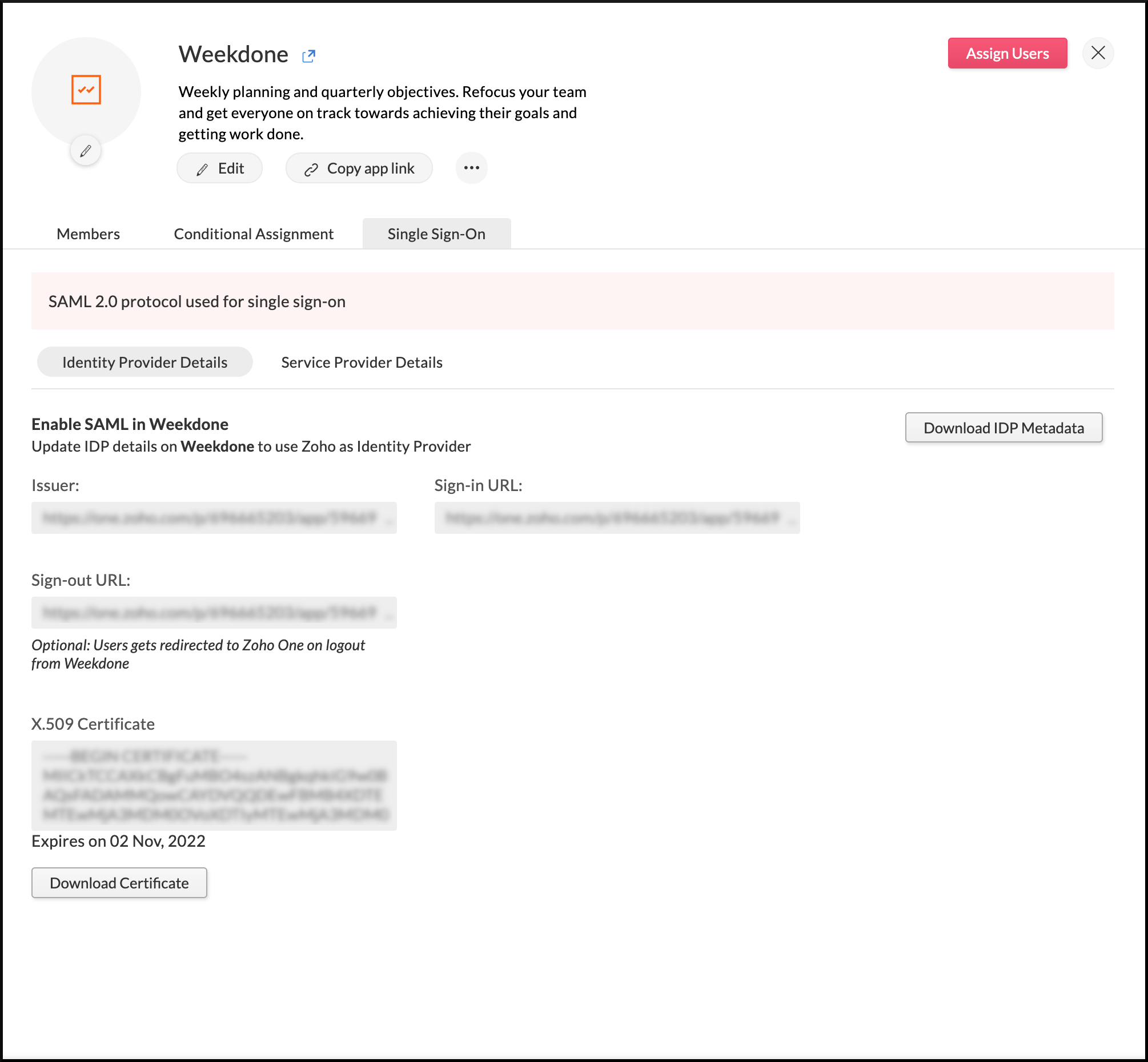
Task: Click the Assign Users button
Action: click(x=1007, y=53)
